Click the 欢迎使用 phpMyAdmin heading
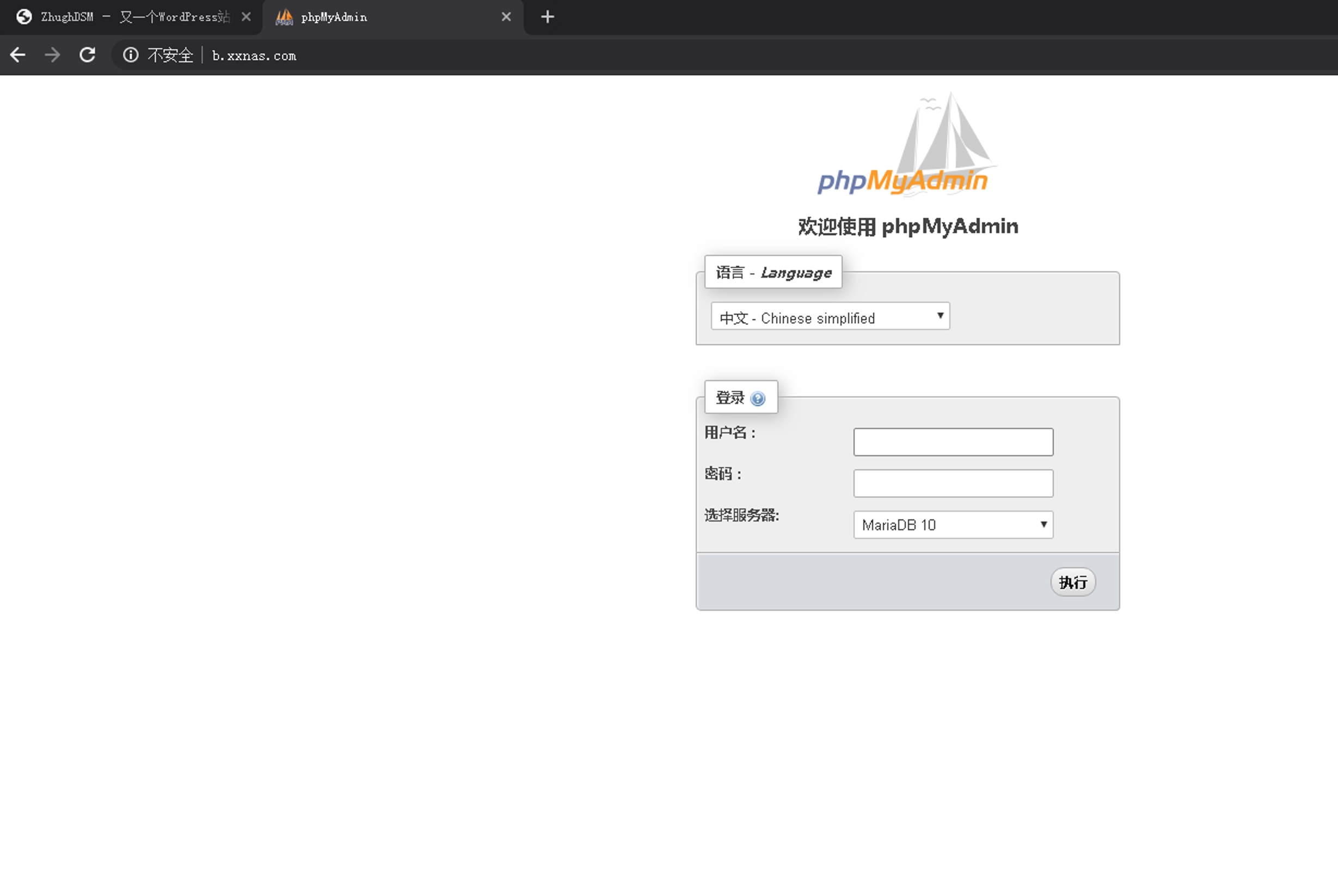The image size is (1338, 896). pyautogui.click(x=908, y=226)
